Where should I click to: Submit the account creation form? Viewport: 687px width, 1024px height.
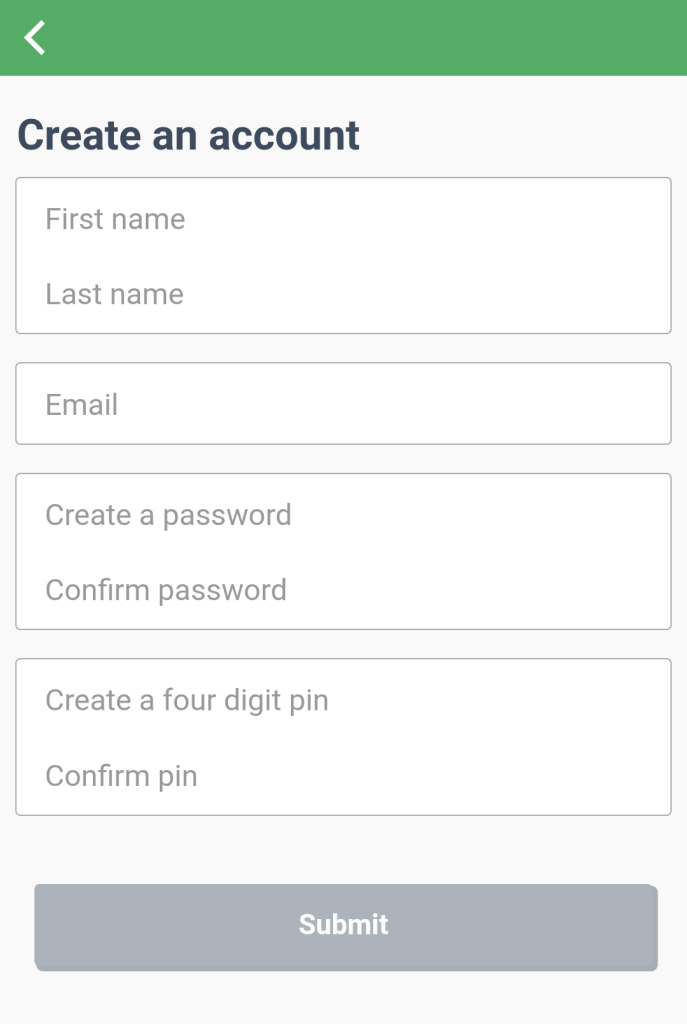click(x=345, y=925)
